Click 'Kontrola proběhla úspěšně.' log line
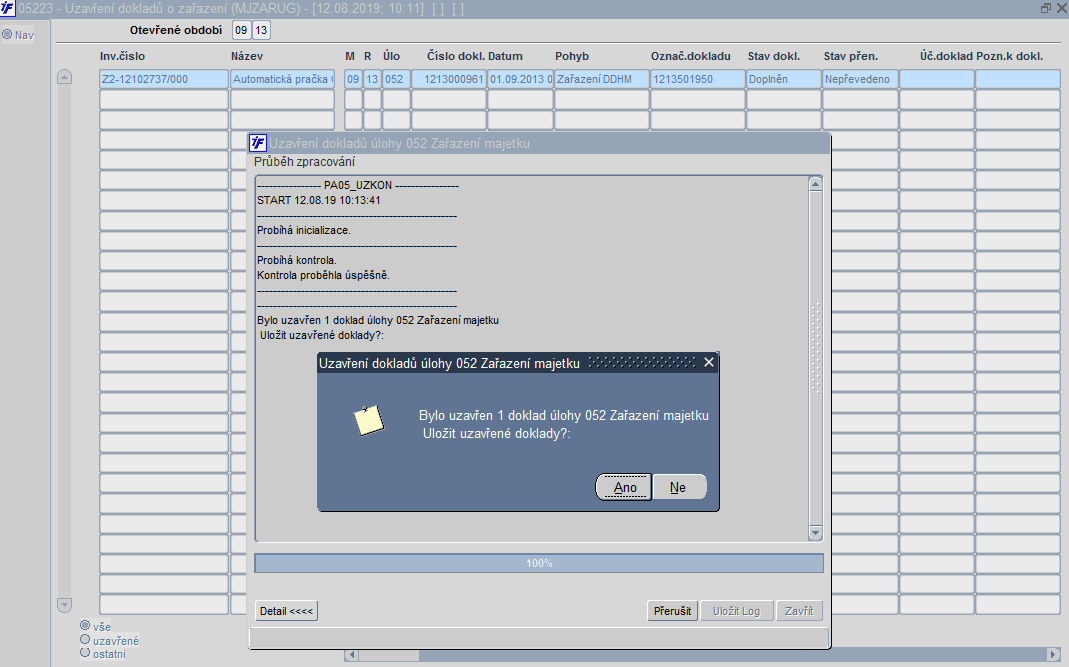Image resolution: width=1069 pixels, height=667 pixels. click(323, 276)
